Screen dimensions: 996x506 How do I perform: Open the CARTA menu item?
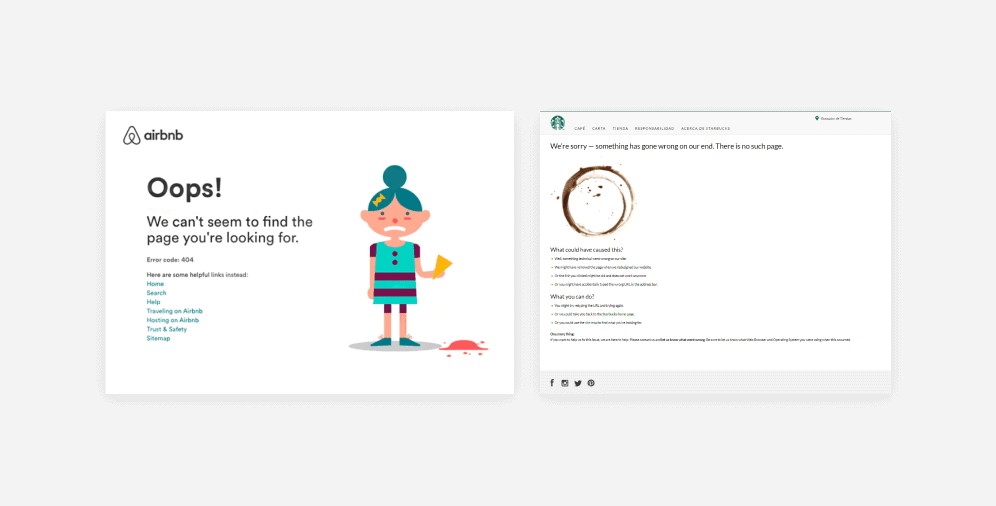click(598, 128)
